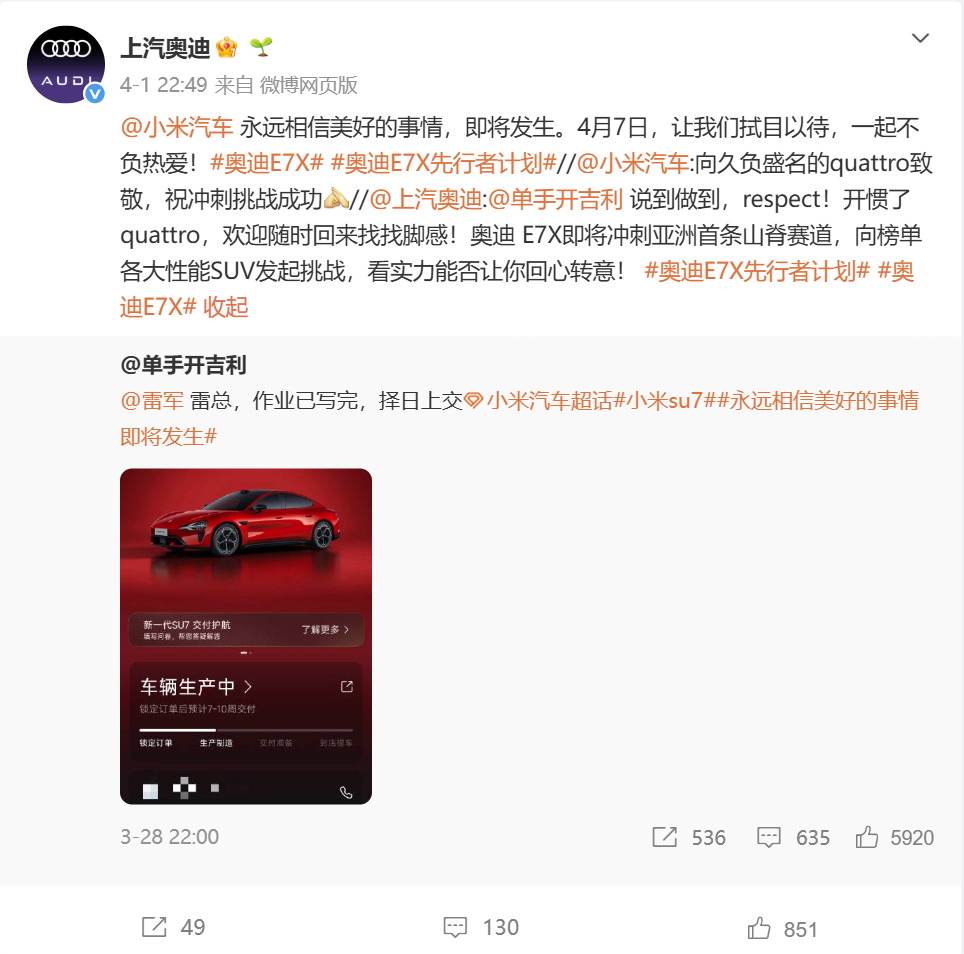Like this post with the 851 thumbs-up
The height and width of the screenshot is (954, 964).
[x=759, y=928]
